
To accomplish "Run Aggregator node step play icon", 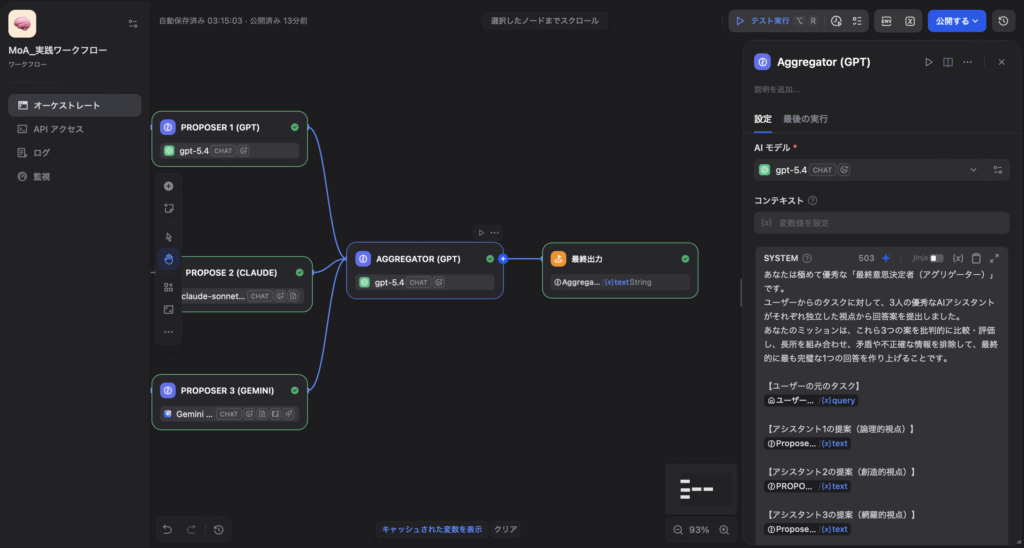I will 929,62.
